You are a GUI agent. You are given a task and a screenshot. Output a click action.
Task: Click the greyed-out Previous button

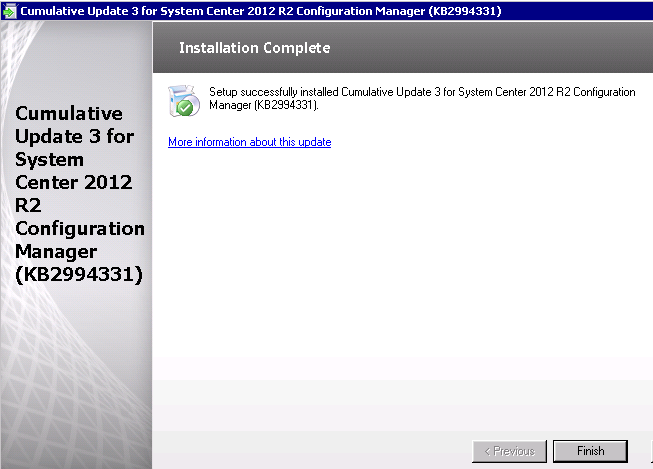pos(509,451)
